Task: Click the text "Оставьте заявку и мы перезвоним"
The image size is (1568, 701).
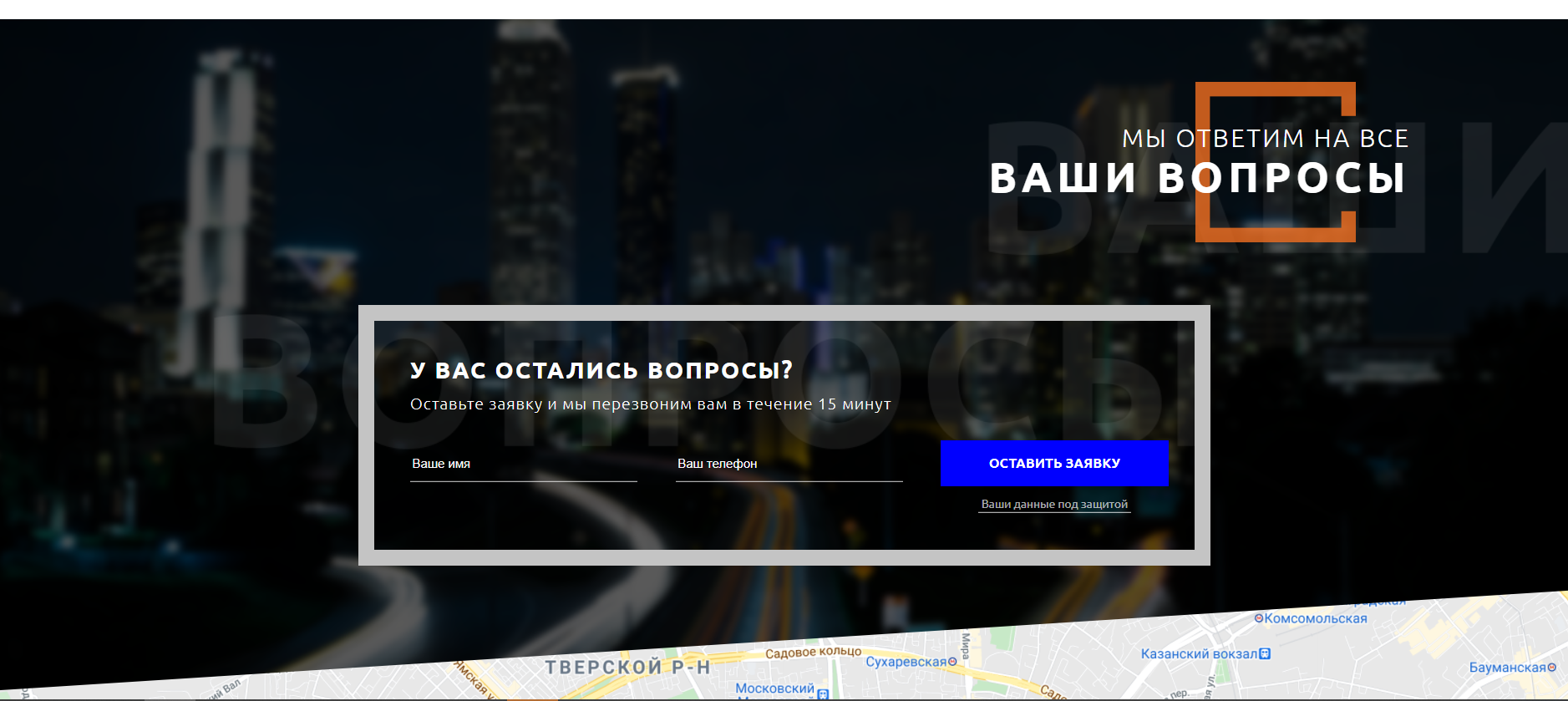Action: [x=563, y=404]
